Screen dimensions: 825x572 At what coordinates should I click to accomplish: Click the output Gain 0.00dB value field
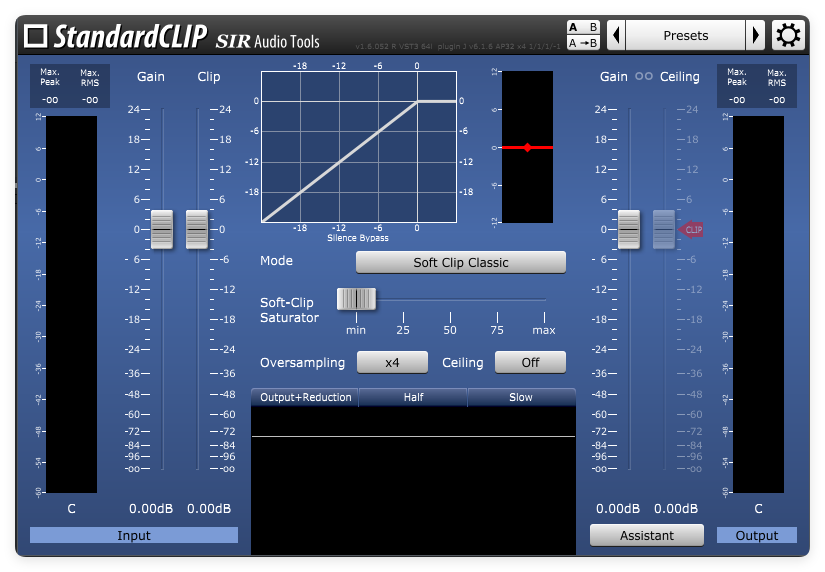(x=618, y=509)
